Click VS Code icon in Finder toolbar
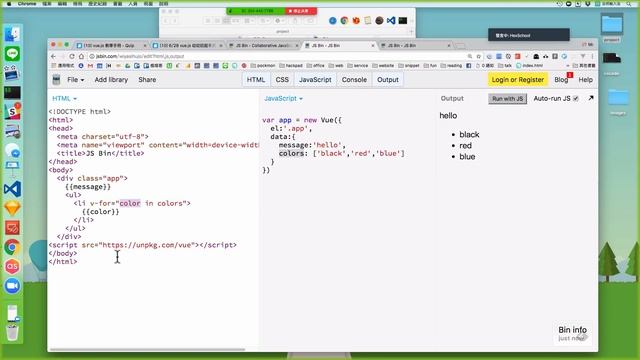640x360 pixels. (391, 20)
